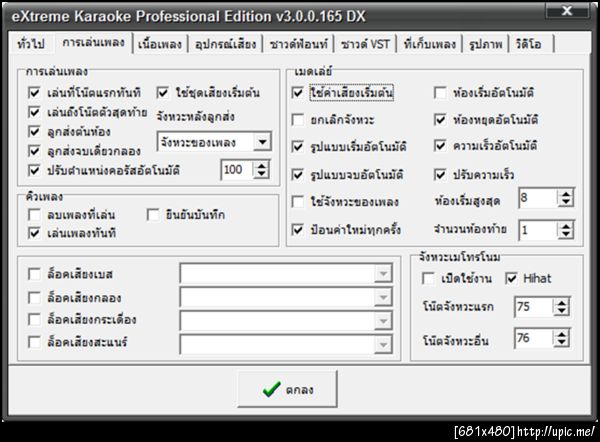The height and width of the screenshot is (442, 600).
Task: Confirm settings with ตกลง button
Action: [287, 389]
